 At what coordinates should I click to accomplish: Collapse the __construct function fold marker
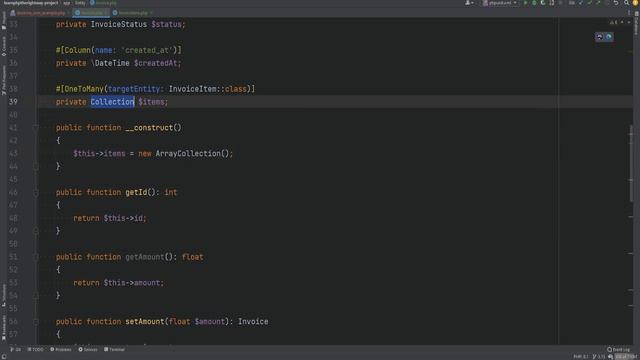[36, 128]
